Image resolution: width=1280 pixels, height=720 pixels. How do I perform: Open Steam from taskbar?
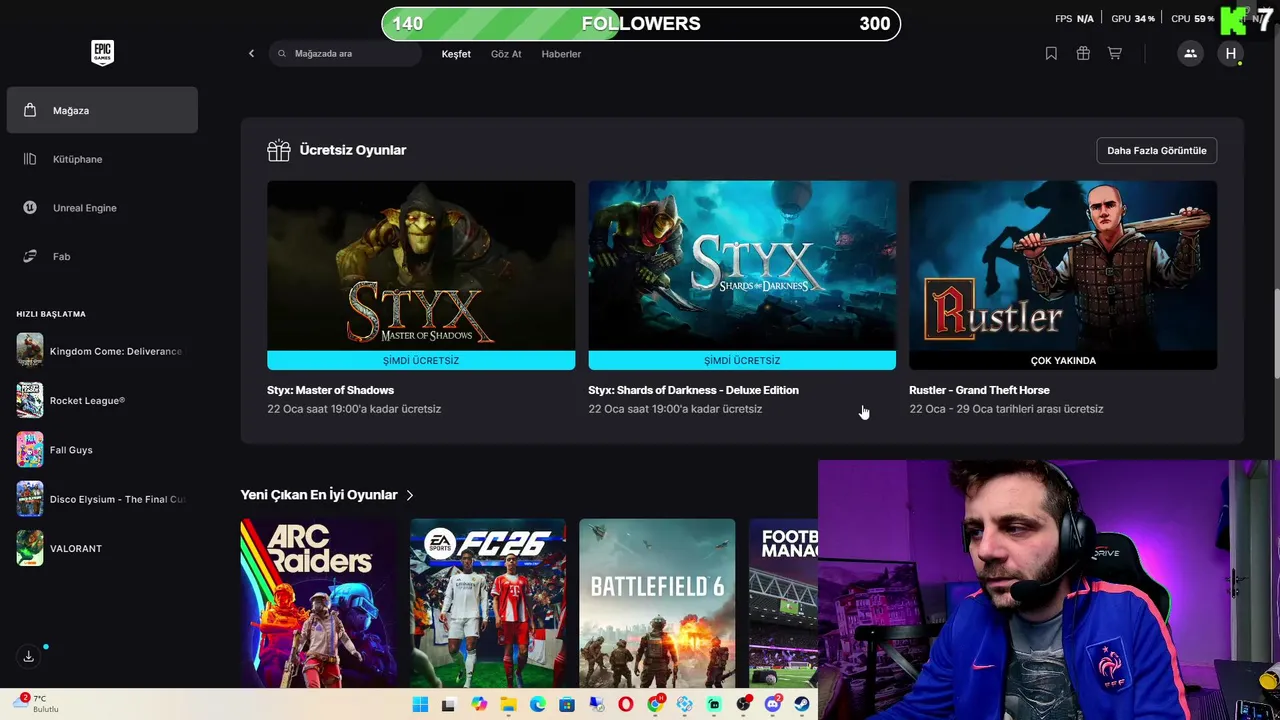pyautogui.click(x=802, y=704)
